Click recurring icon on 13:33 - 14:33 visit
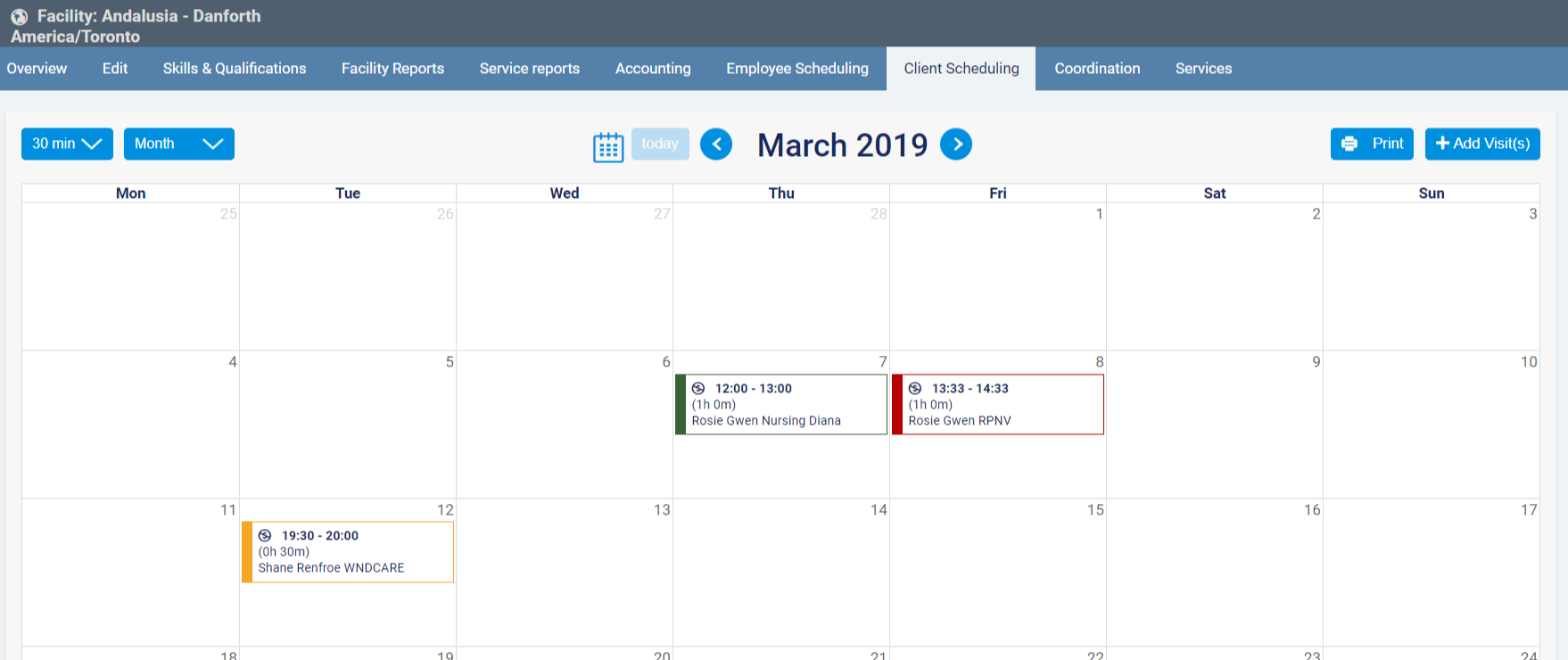The image size is (1568, 660). click(x=915, y=388)
